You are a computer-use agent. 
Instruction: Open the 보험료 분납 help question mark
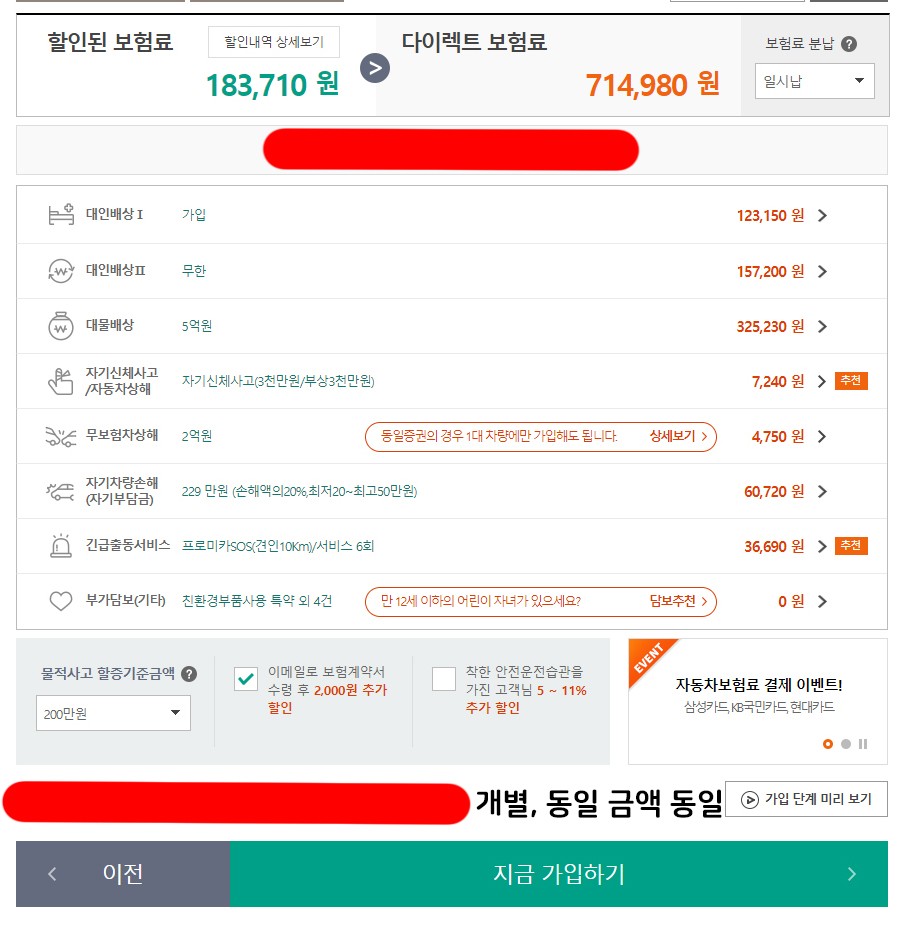pyautogui.click(x=849, y=44)
